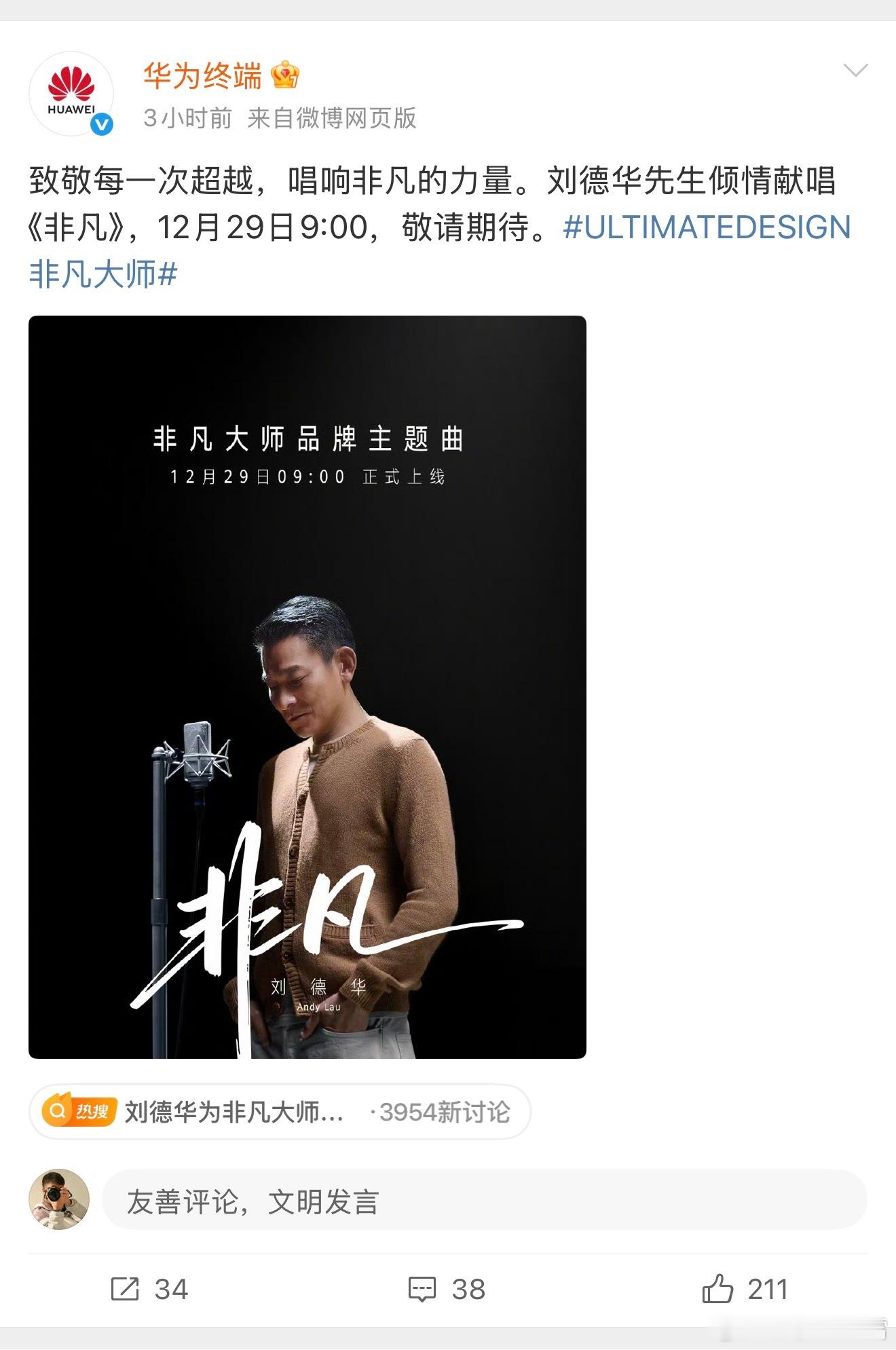
Task: Open the Huawei profile avatar
Action: point(71,93)
